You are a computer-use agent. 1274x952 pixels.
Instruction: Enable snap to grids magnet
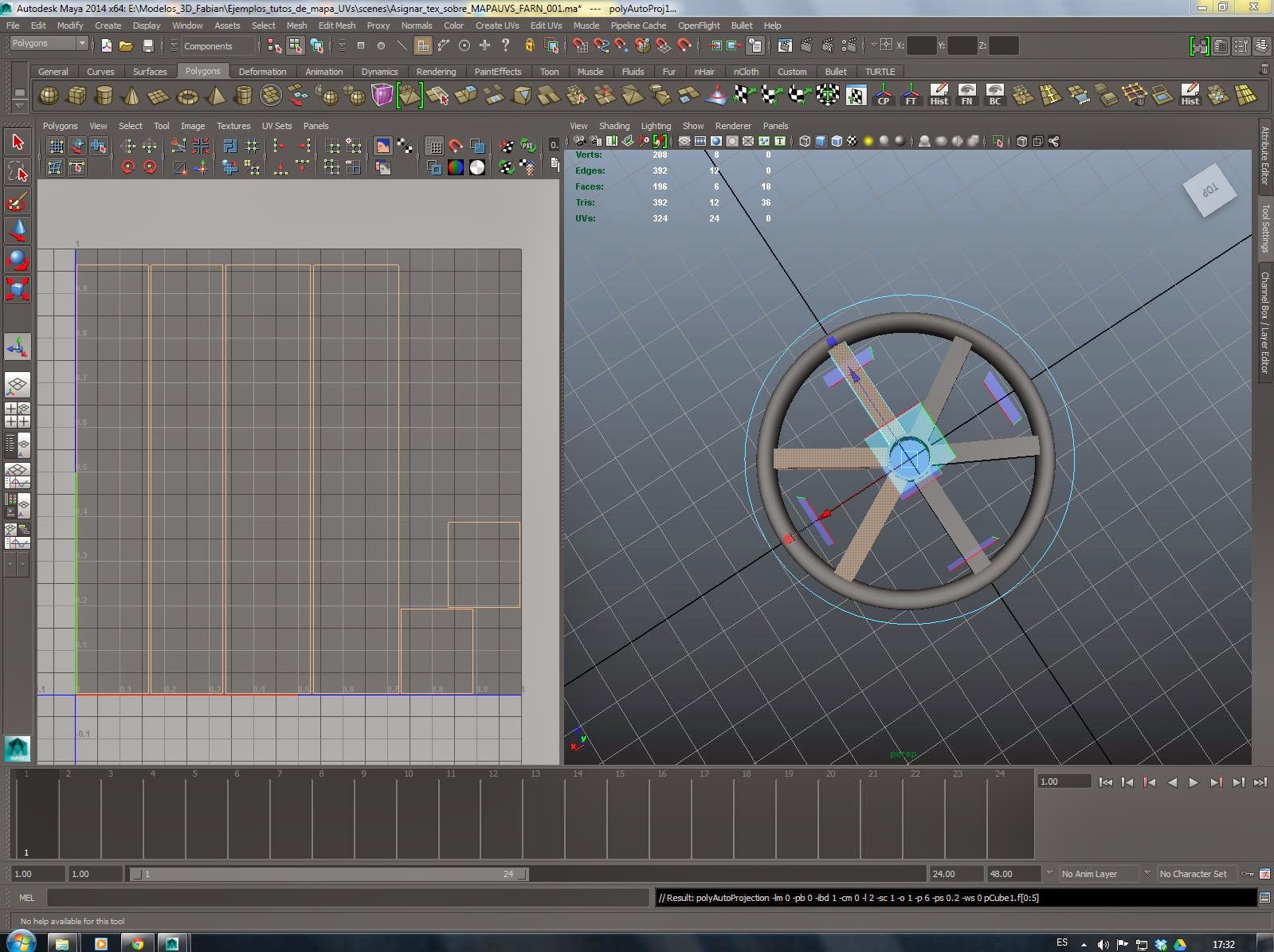[580, 45]
